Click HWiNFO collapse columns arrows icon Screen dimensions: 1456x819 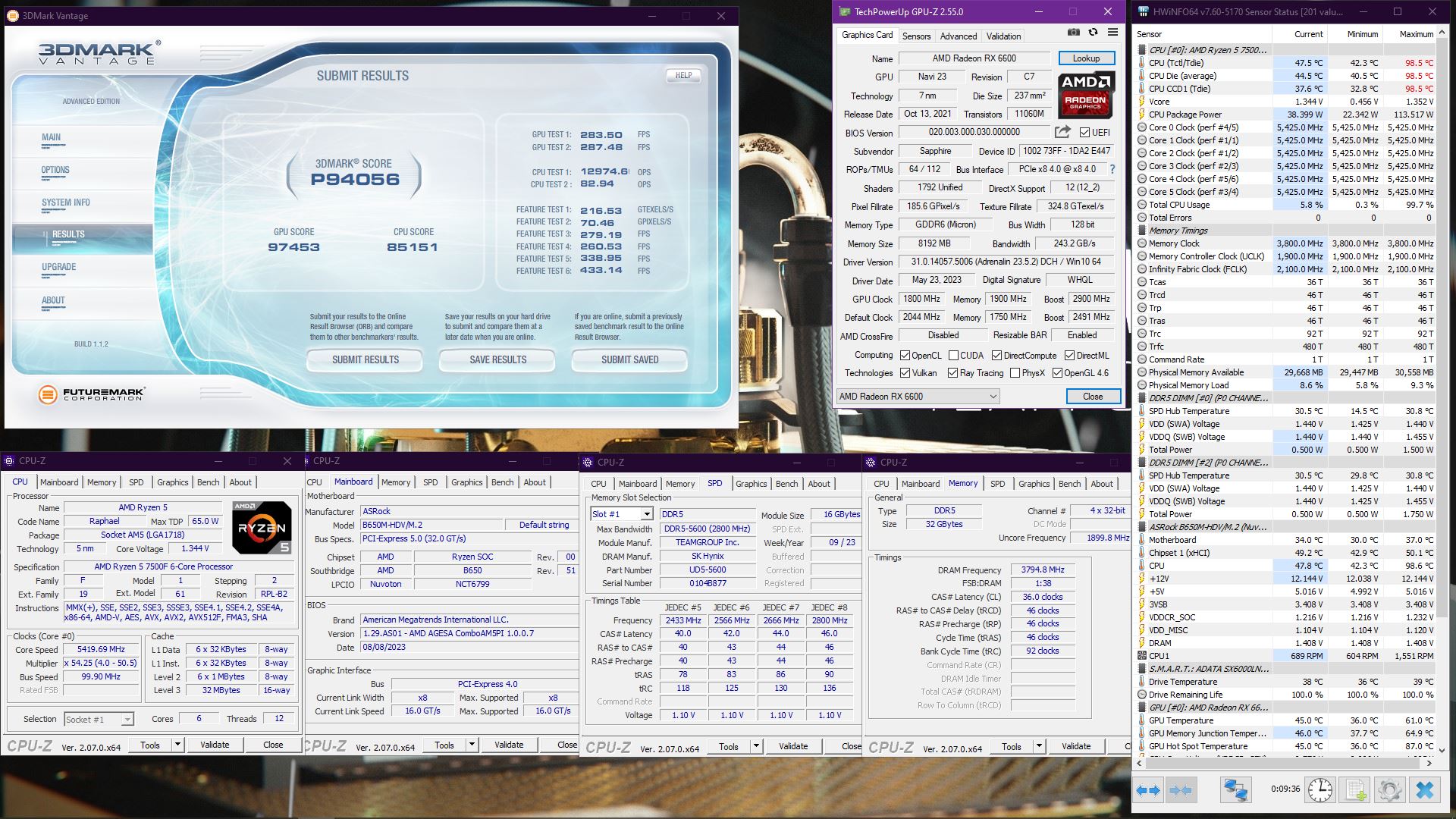(1181, 790)
